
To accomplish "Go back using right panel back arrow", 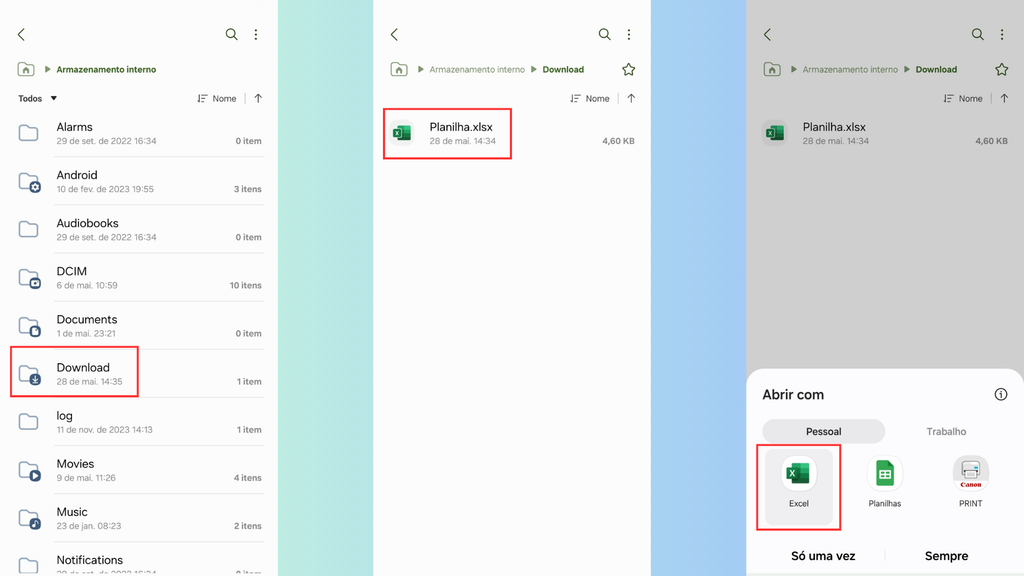I will click(x=767, y=35).
